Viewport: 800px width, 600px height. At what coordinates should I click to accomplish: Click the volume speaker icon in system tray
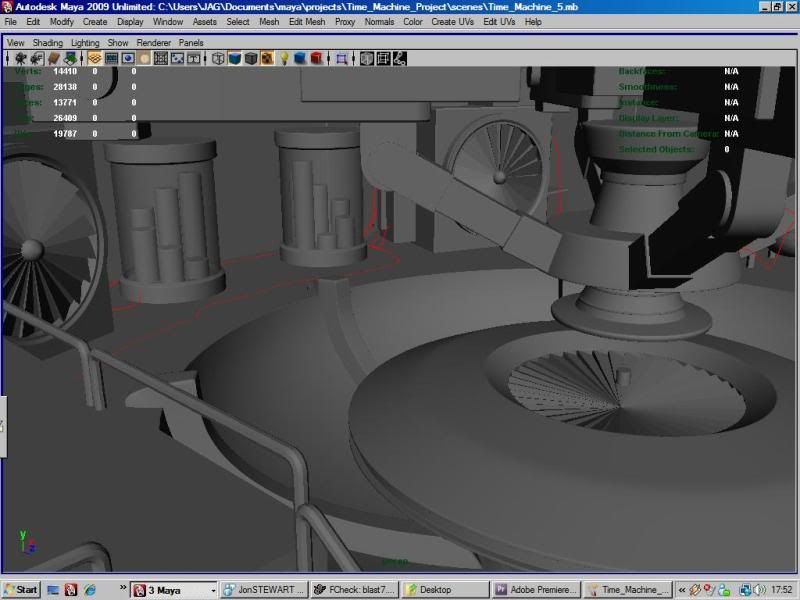click(759, 590)
